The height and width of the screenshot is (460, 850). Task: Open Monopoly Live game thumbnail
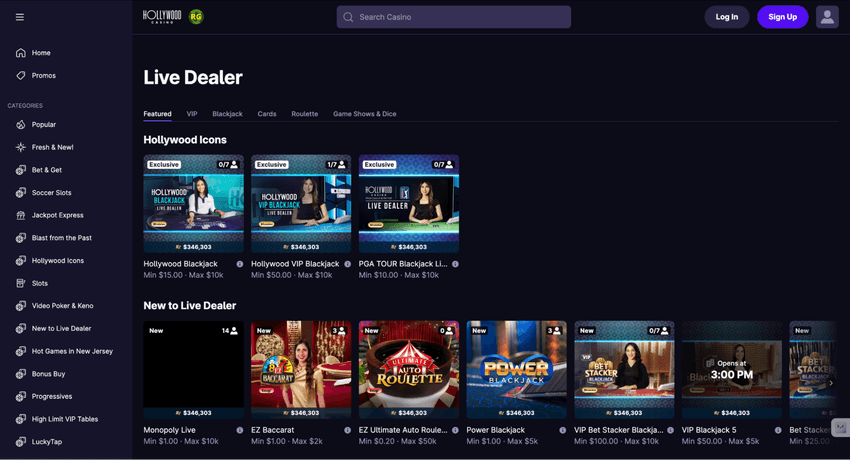point(194,370)
